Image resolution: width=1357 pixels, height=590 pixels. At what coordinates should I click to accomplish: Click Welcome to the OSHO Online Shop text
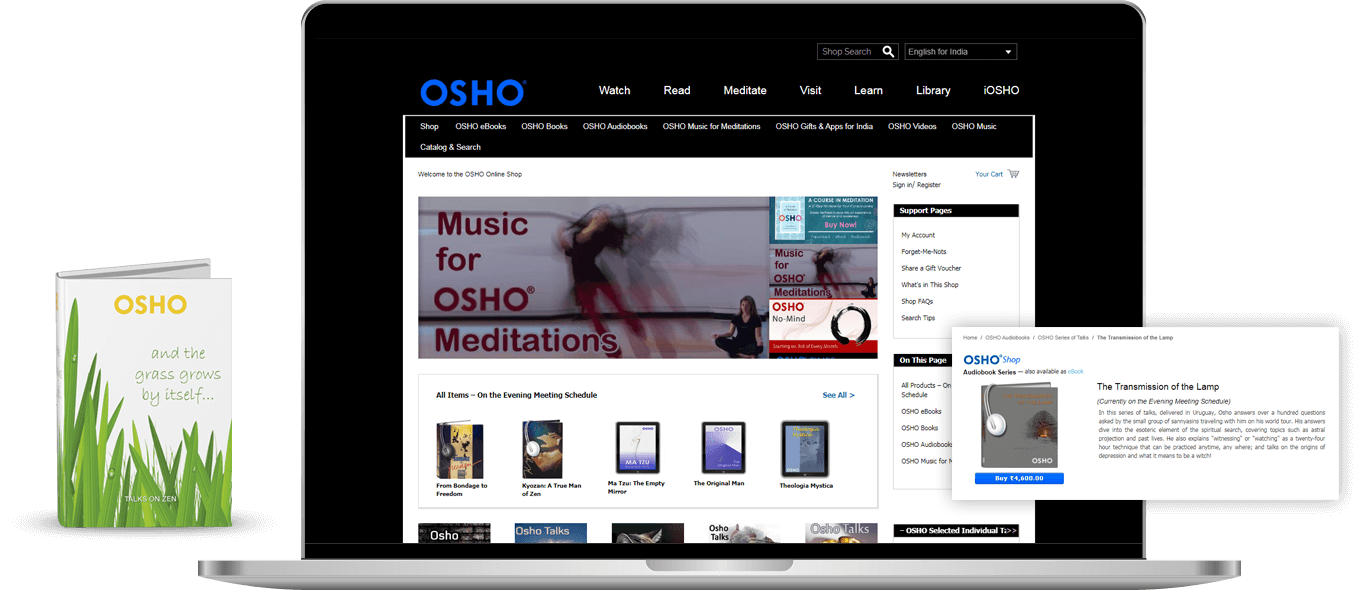[470, 174]
